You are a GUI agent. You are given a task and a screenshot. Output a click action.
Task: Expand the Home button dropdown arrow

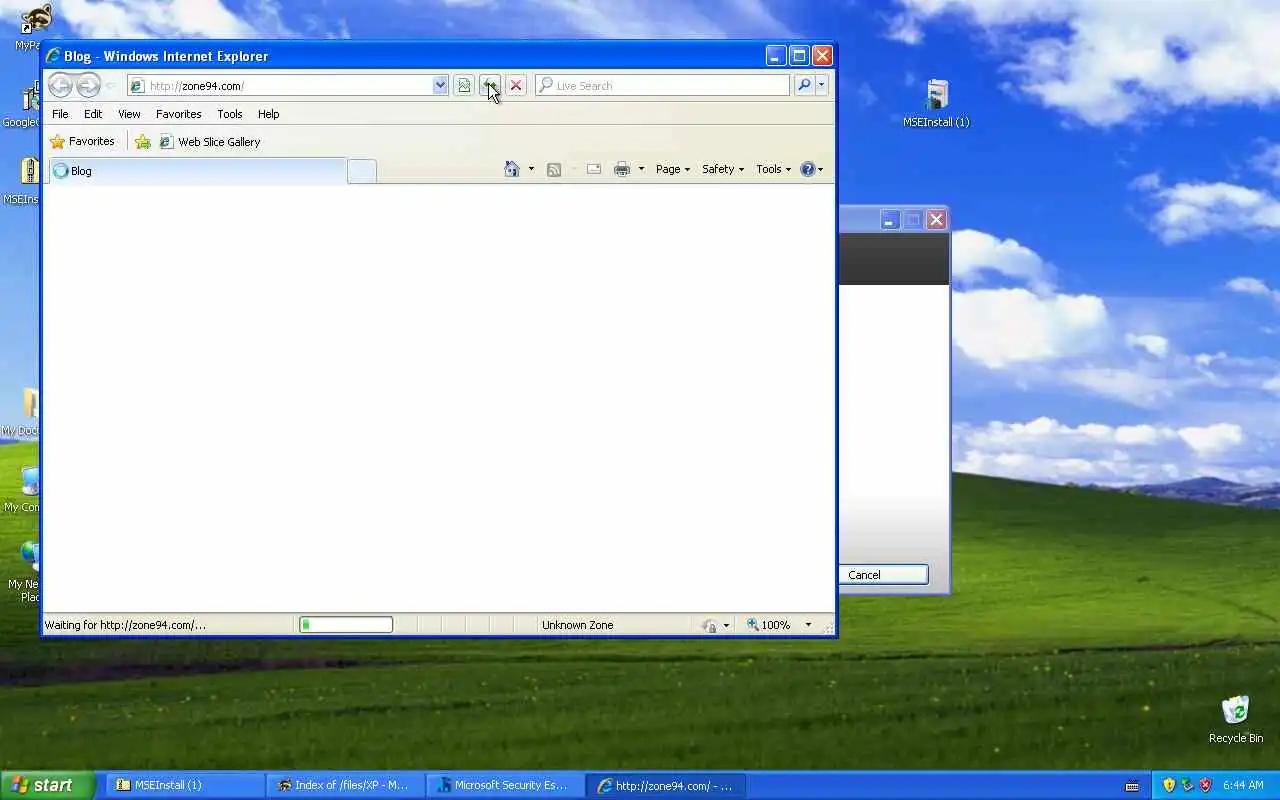point(531,169)
